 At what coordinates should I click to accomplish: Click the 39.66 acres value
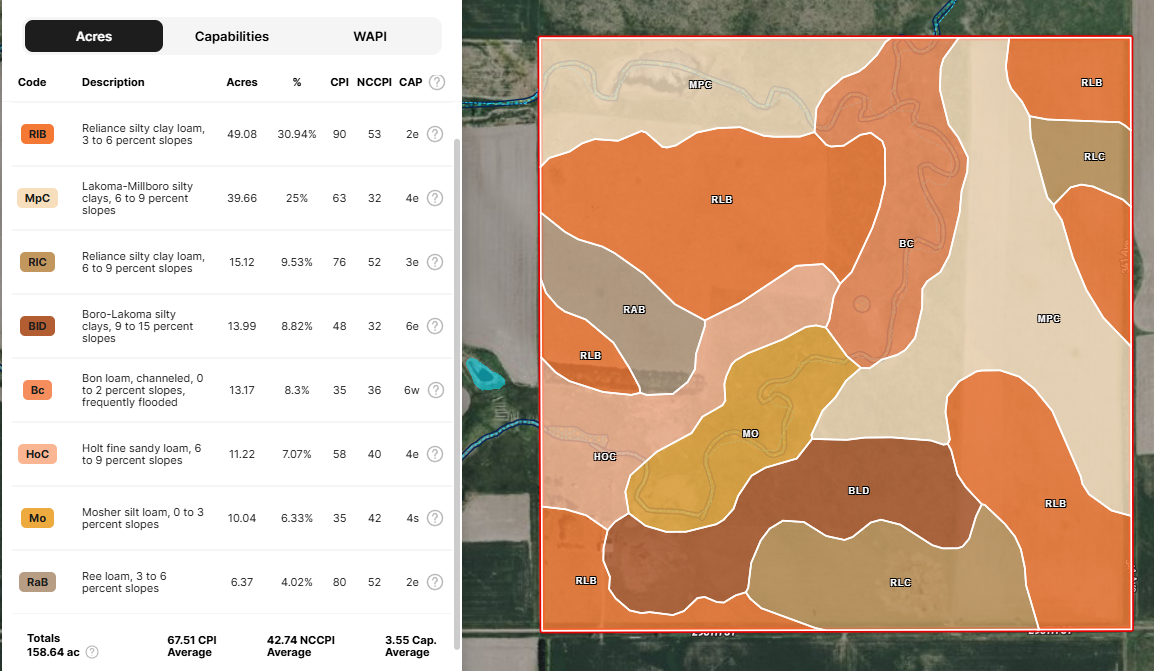[242, 198]
